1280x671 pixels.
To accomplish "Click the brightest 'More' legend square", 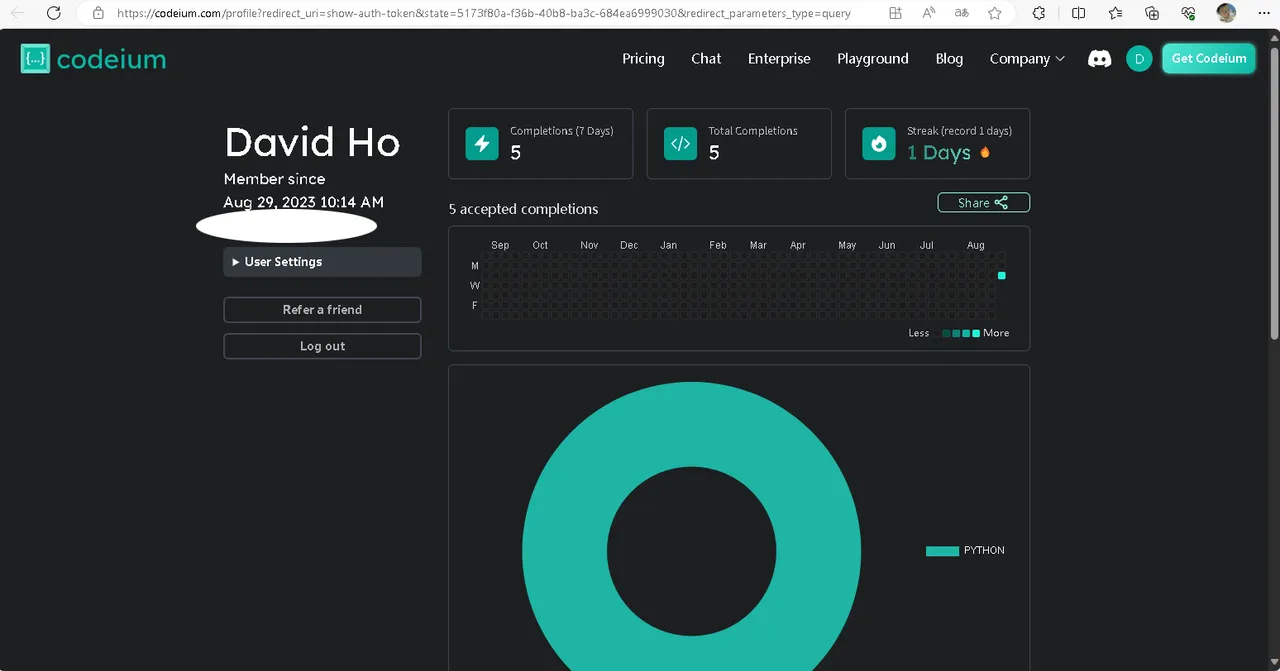I will tap(976, 334).
